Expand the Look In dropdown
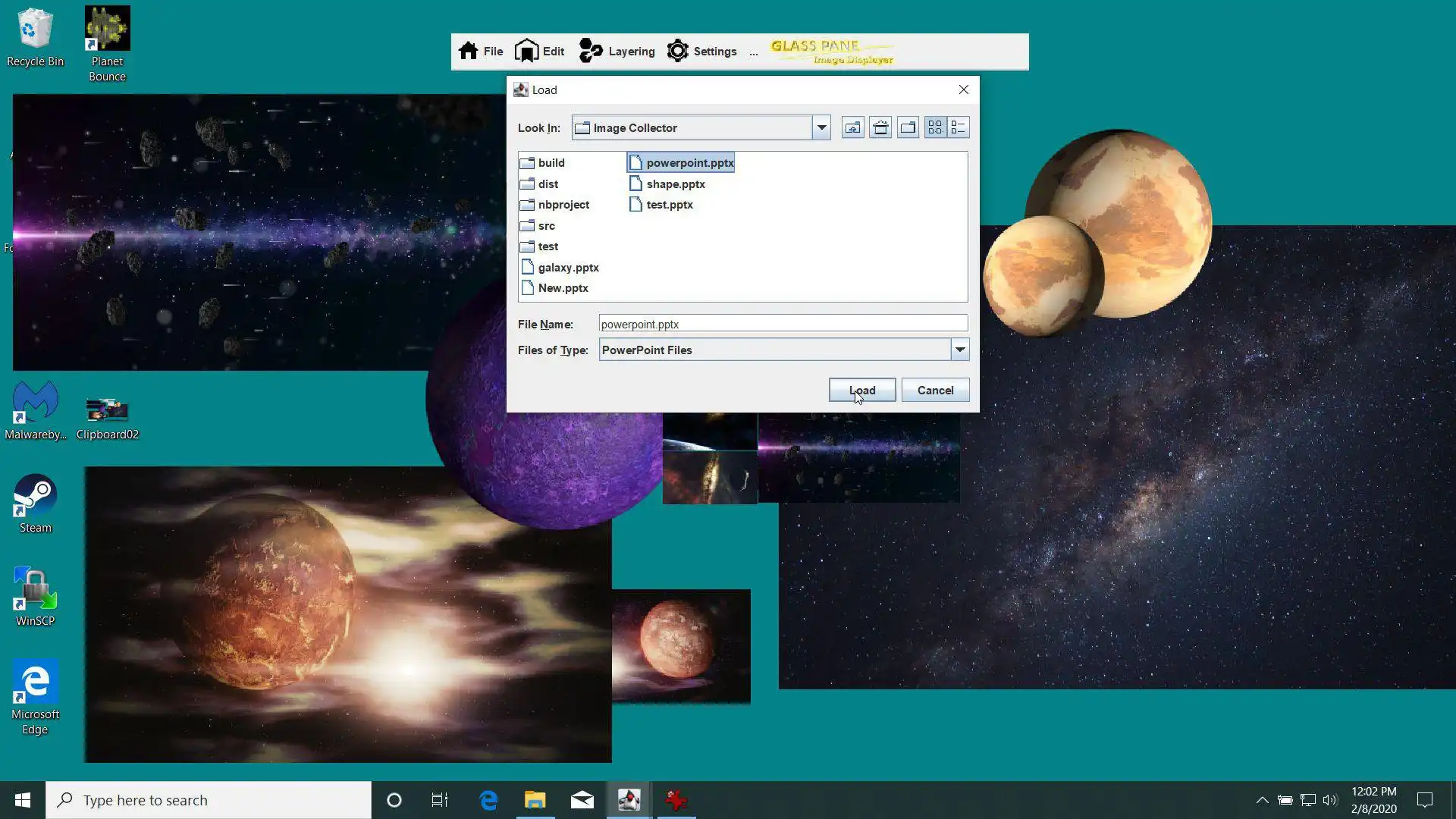1456x819 pixels. pyautogui.click(x=821, y=127)
